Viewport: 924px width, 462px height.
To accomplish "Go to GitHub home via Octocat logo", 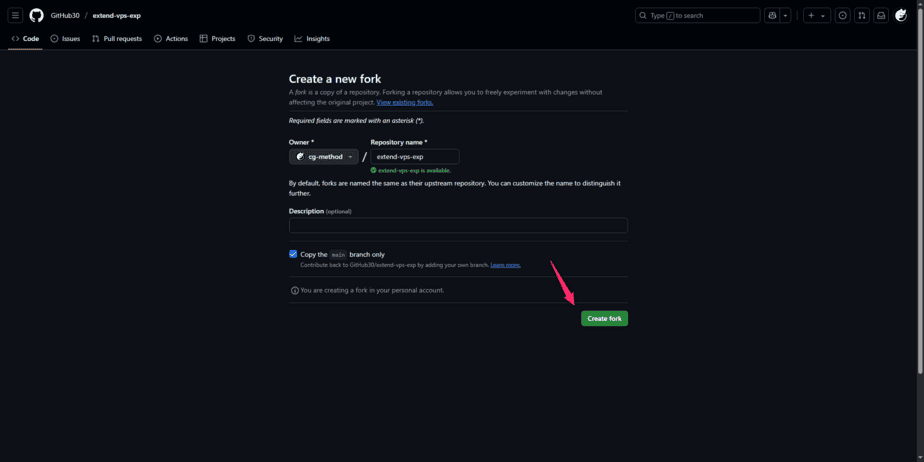I will [x=37, y=15].
